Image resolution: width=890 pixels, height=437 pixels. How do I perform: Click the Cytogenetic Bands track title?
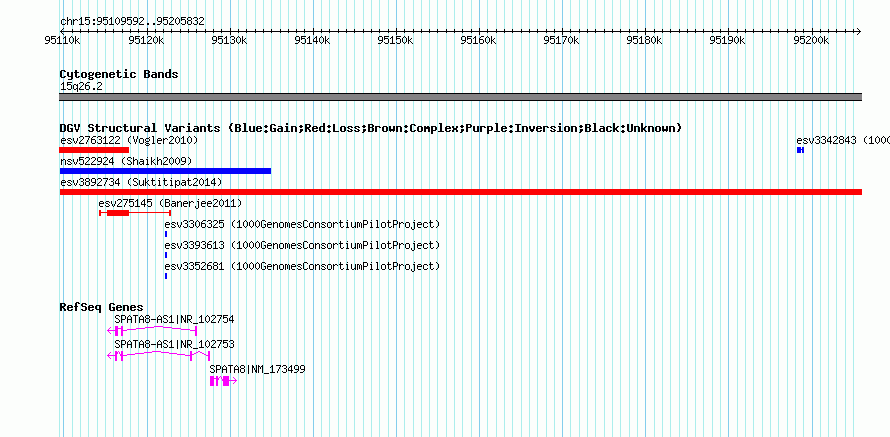pyautogui.click(x=119, y=74)
